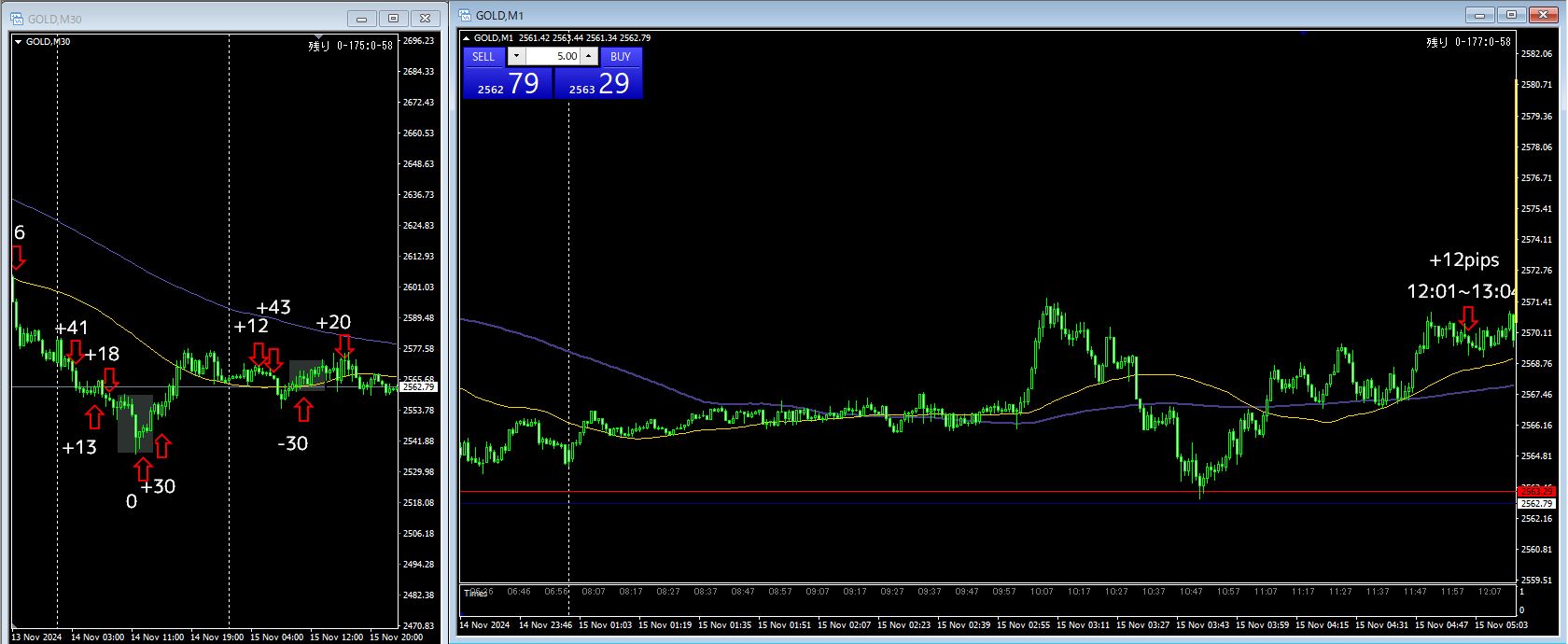Image resolution: width=1568 pixels, height=644 pixels.
Task: Select the red arrow under +12pips label
Action: (1468, 317)
